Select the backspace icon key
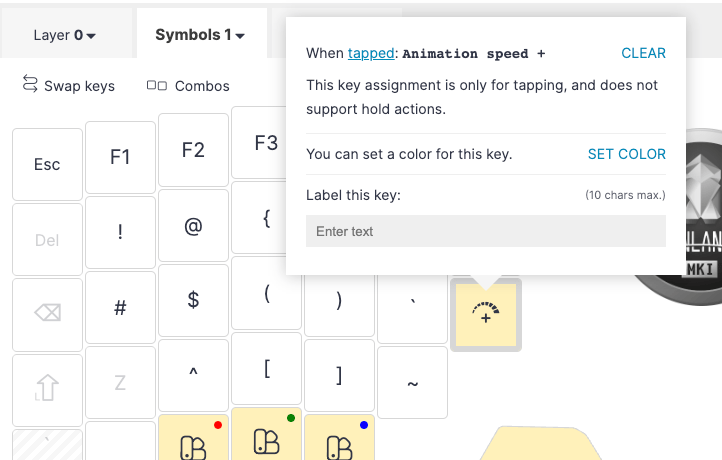The image size is (722, 460). click(x=47, y=314)
